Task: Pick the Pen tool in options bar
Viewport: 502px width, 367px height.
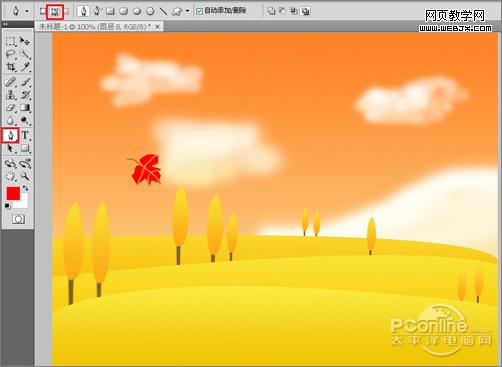Action: [x=83, y=11]
